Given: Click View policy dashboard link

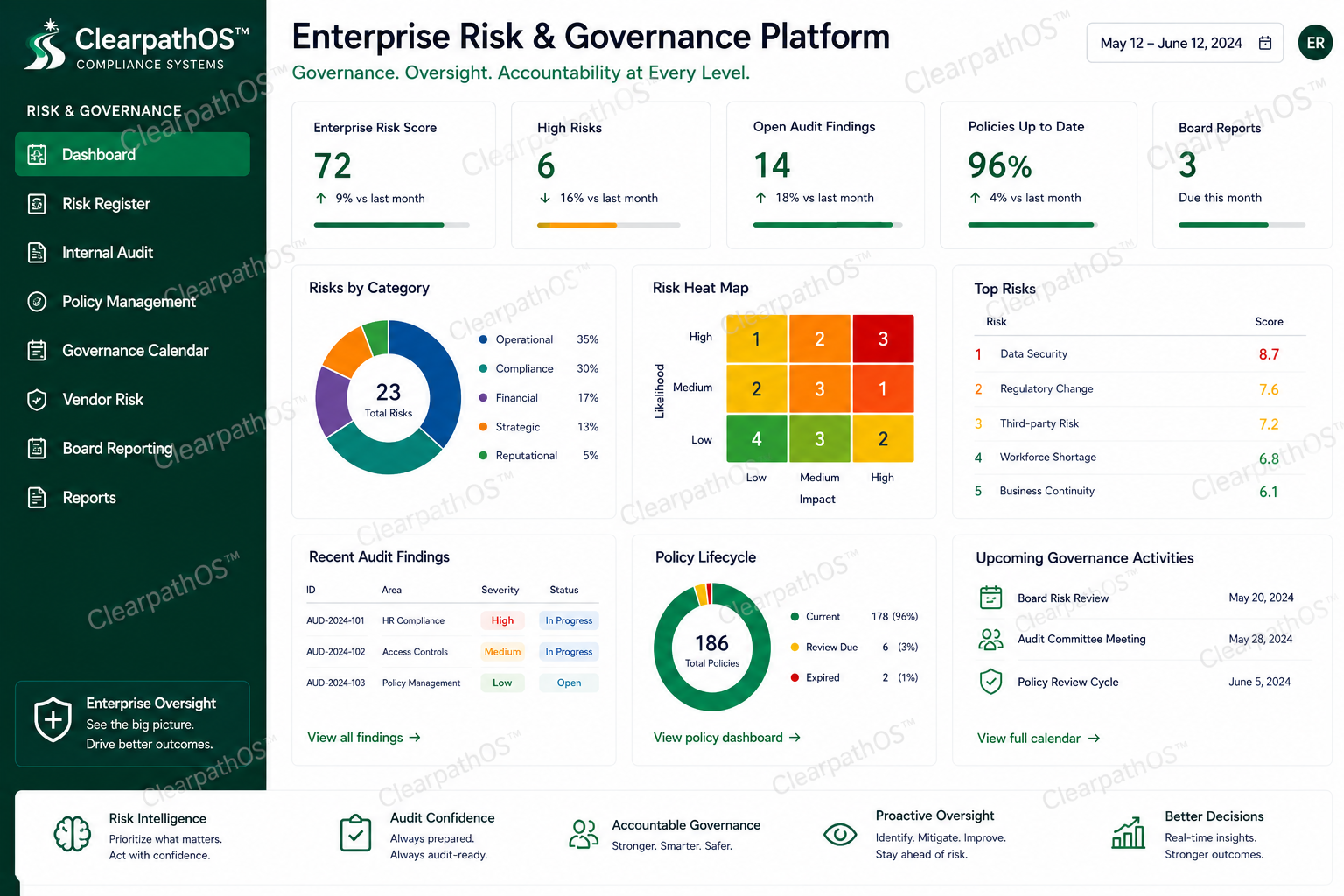Looking at the screenshot, I should [727, 738].
